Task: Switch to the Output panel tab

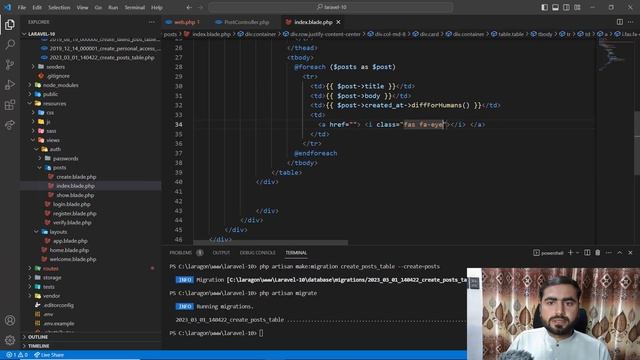Action: coord(221,253)
